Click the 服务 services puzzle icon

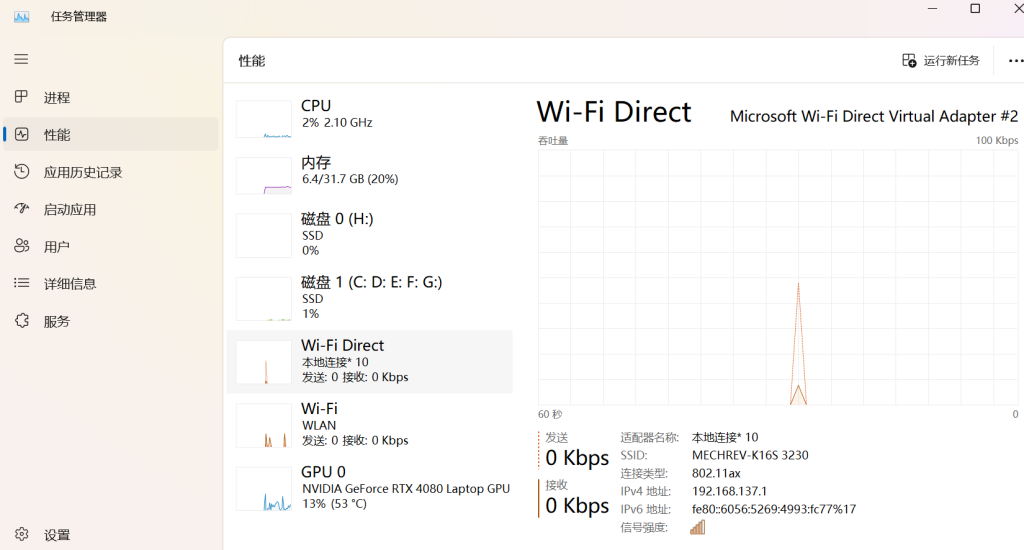point(21,321)
